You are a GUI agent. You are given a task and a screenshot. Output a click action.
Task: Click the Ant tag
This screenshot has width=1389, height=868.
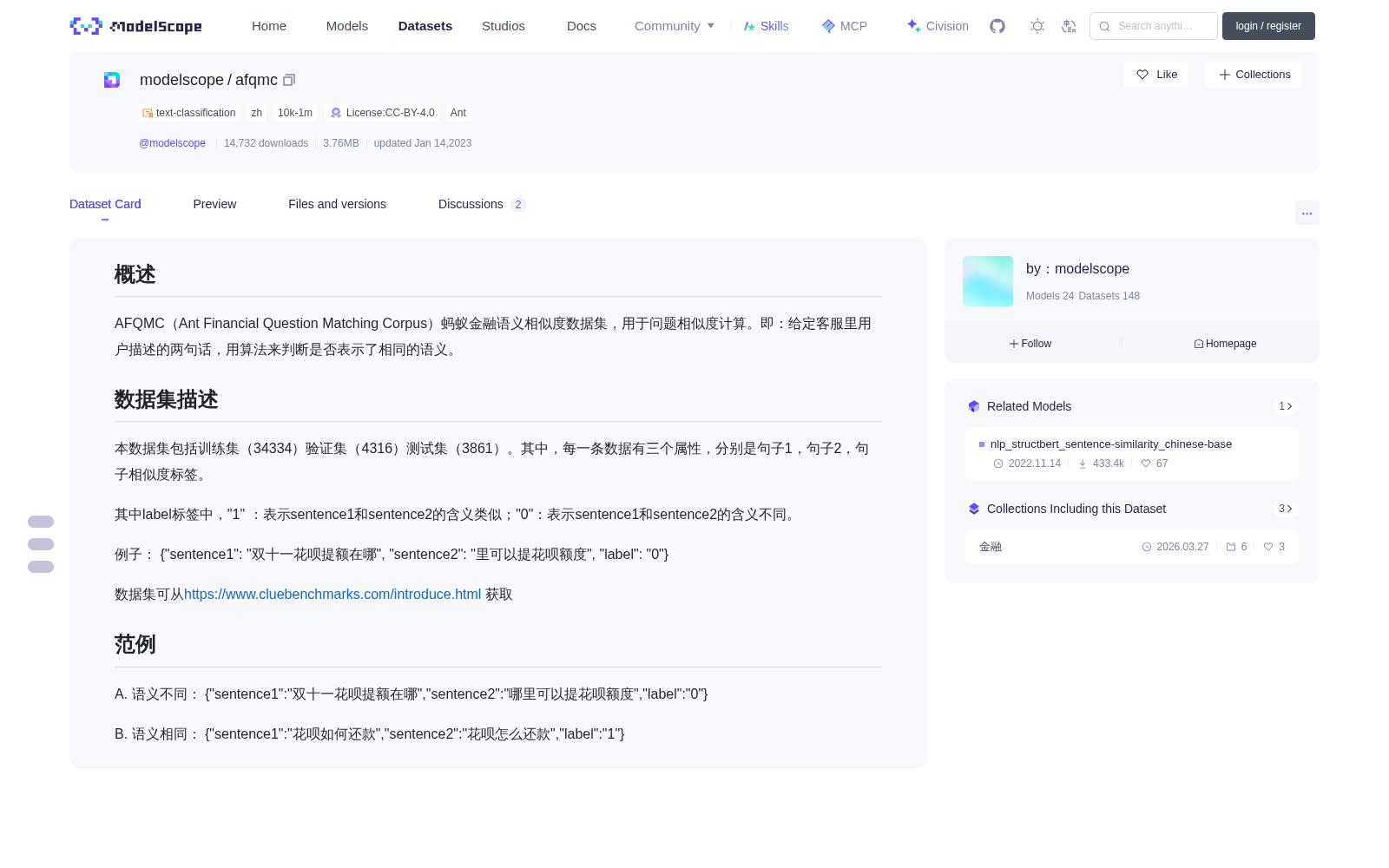tap(458, 113)
